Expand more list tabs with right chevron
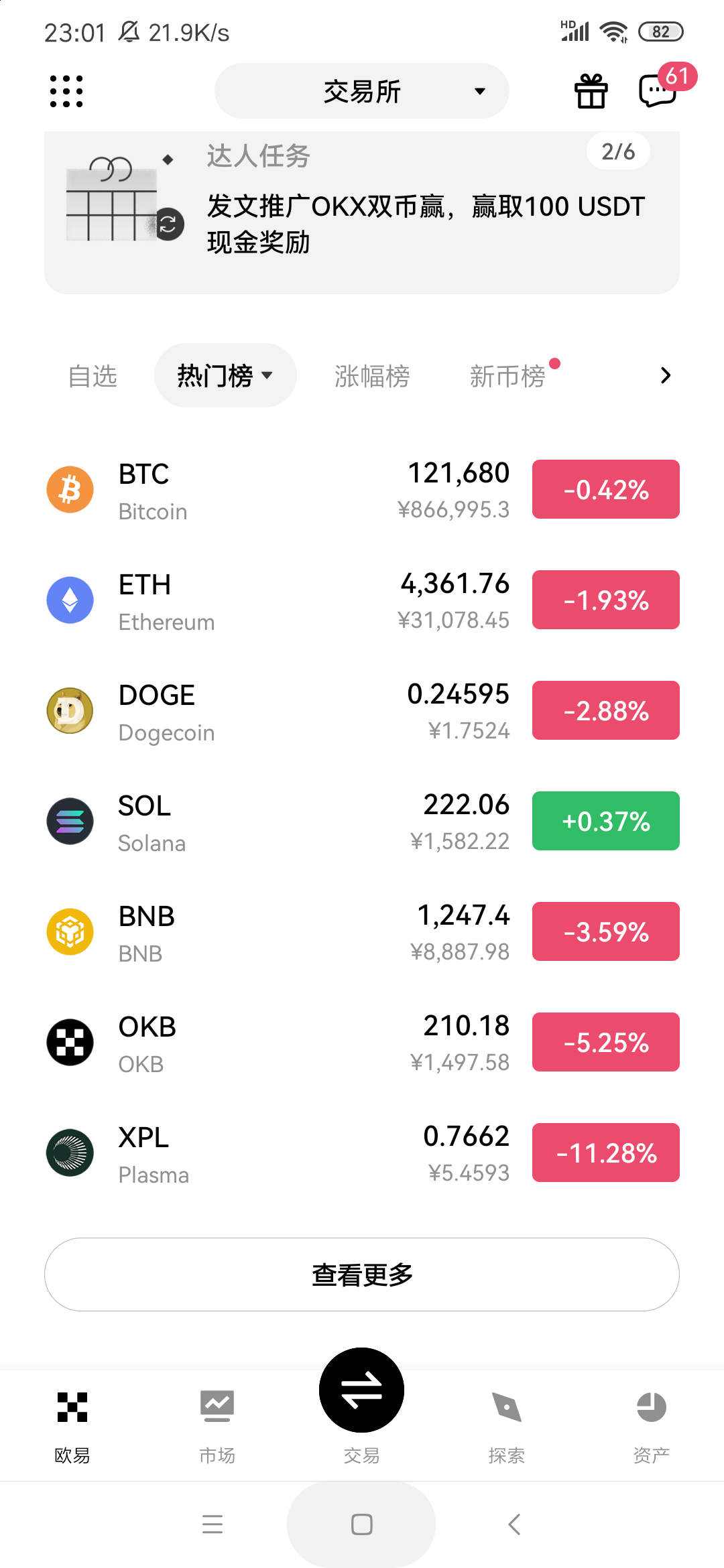This screenshot has height=1568, width=724. (x=665, y=375)
